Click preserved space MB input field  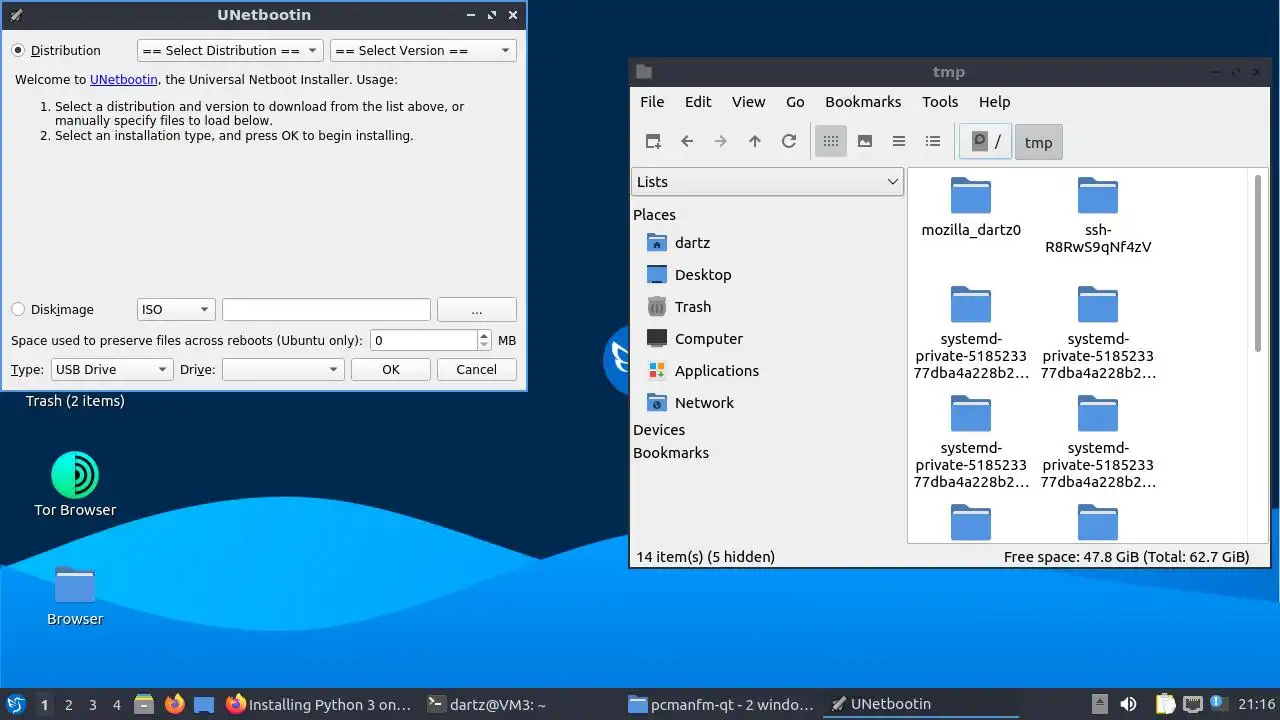tap(424, 340)
